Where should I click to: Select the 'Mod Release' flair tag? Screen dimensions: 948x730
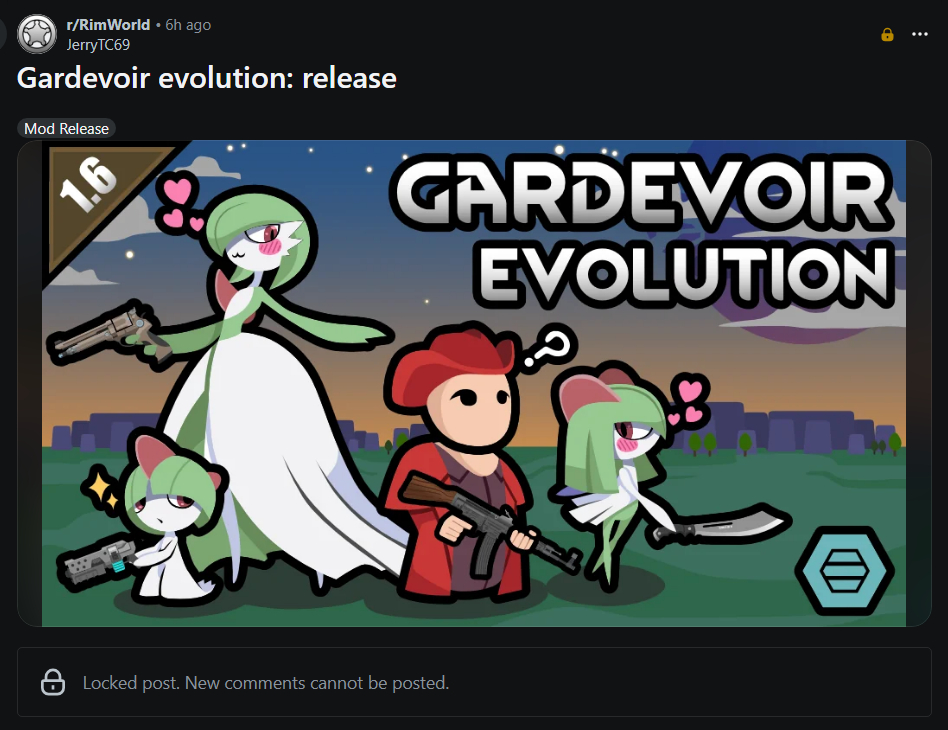coord(67,128)
